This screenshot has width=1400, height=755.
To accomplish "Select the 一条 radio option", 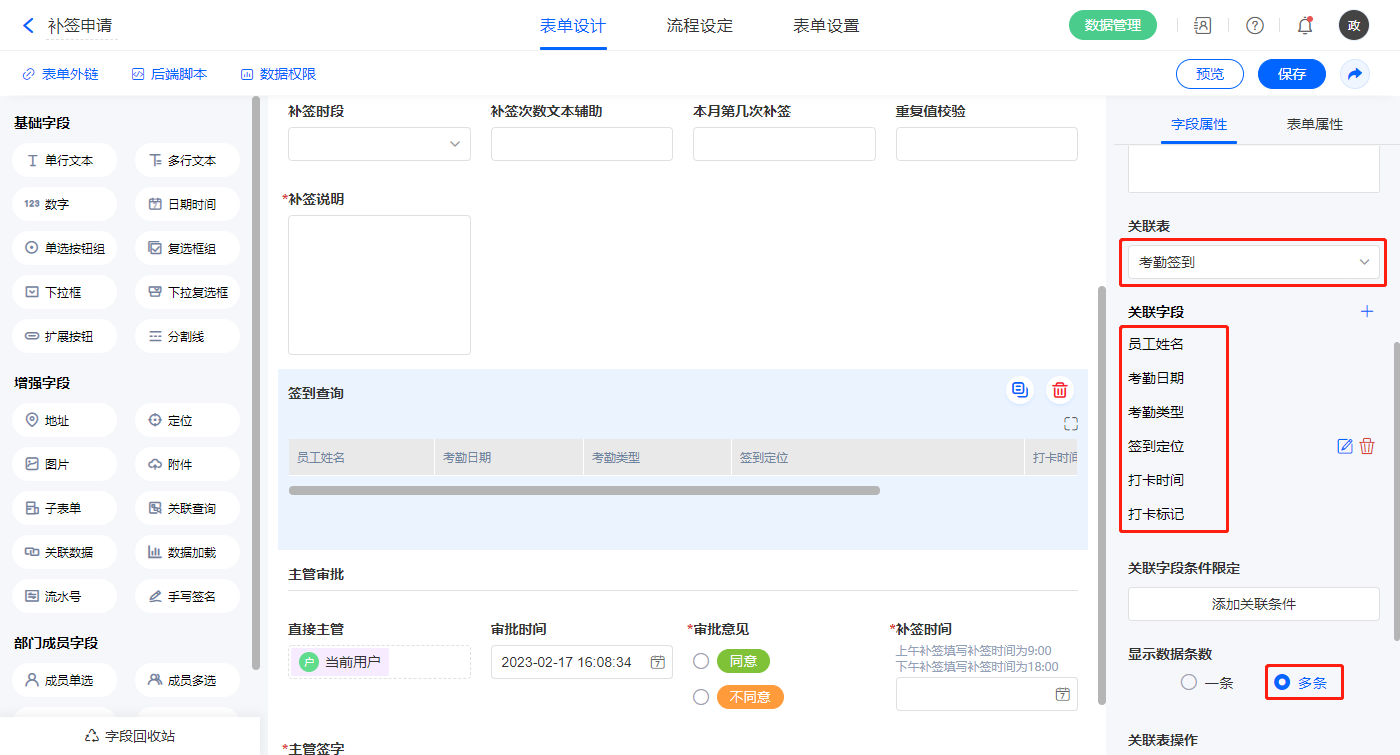I will coord(1189,683).
